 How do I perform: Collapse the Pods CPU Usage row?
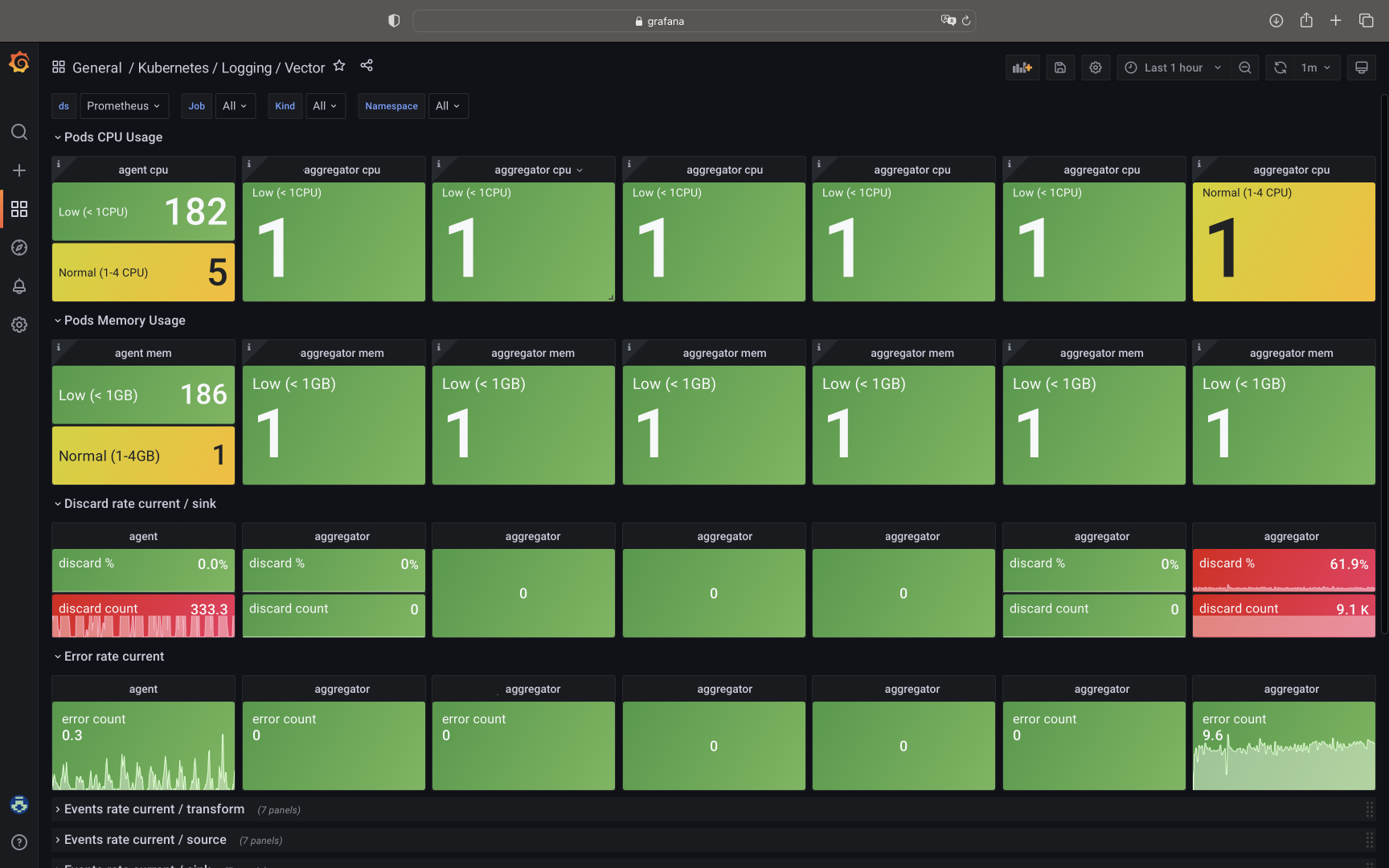(x=113, y=137)
